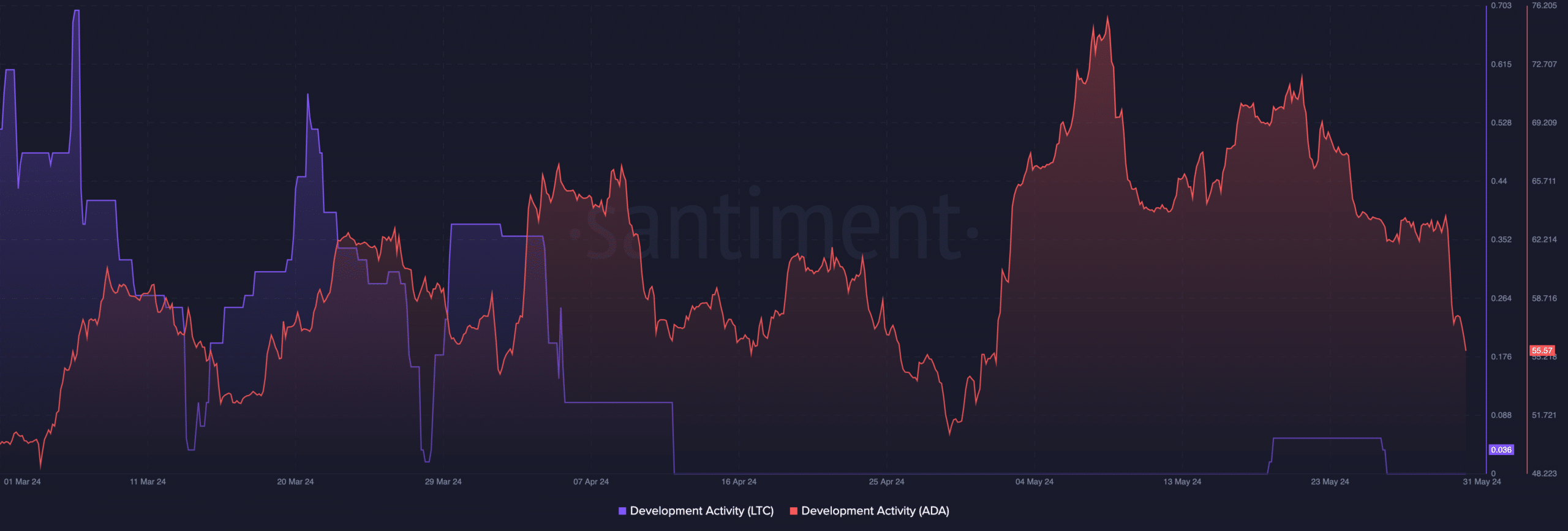Image resolution: width=1568 pixels, height=531 pixels.
Task: Click the red ADA legend color square
Action: tap(794, 511)
